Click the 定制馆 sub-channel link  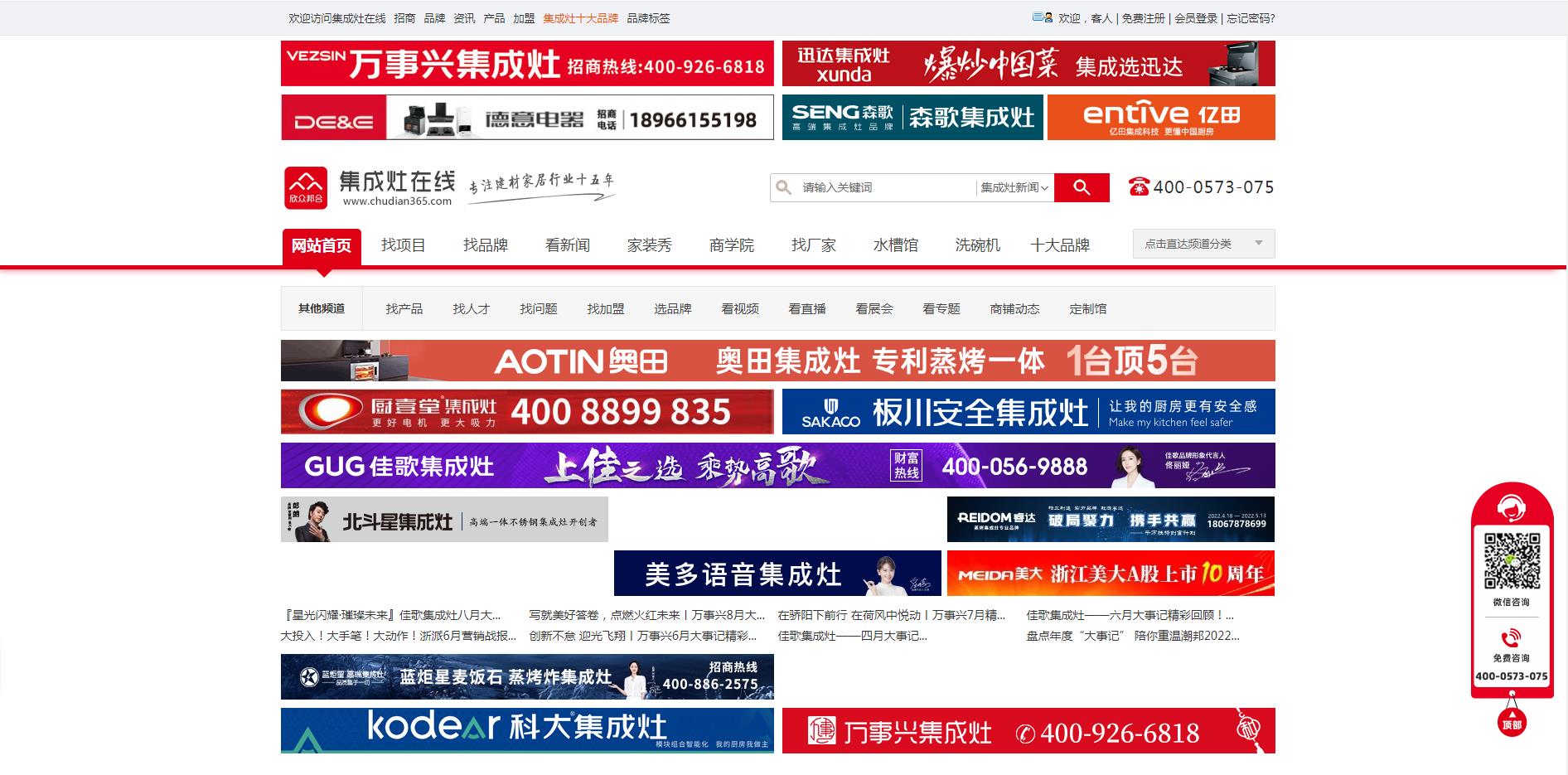tap(1088, 308)
